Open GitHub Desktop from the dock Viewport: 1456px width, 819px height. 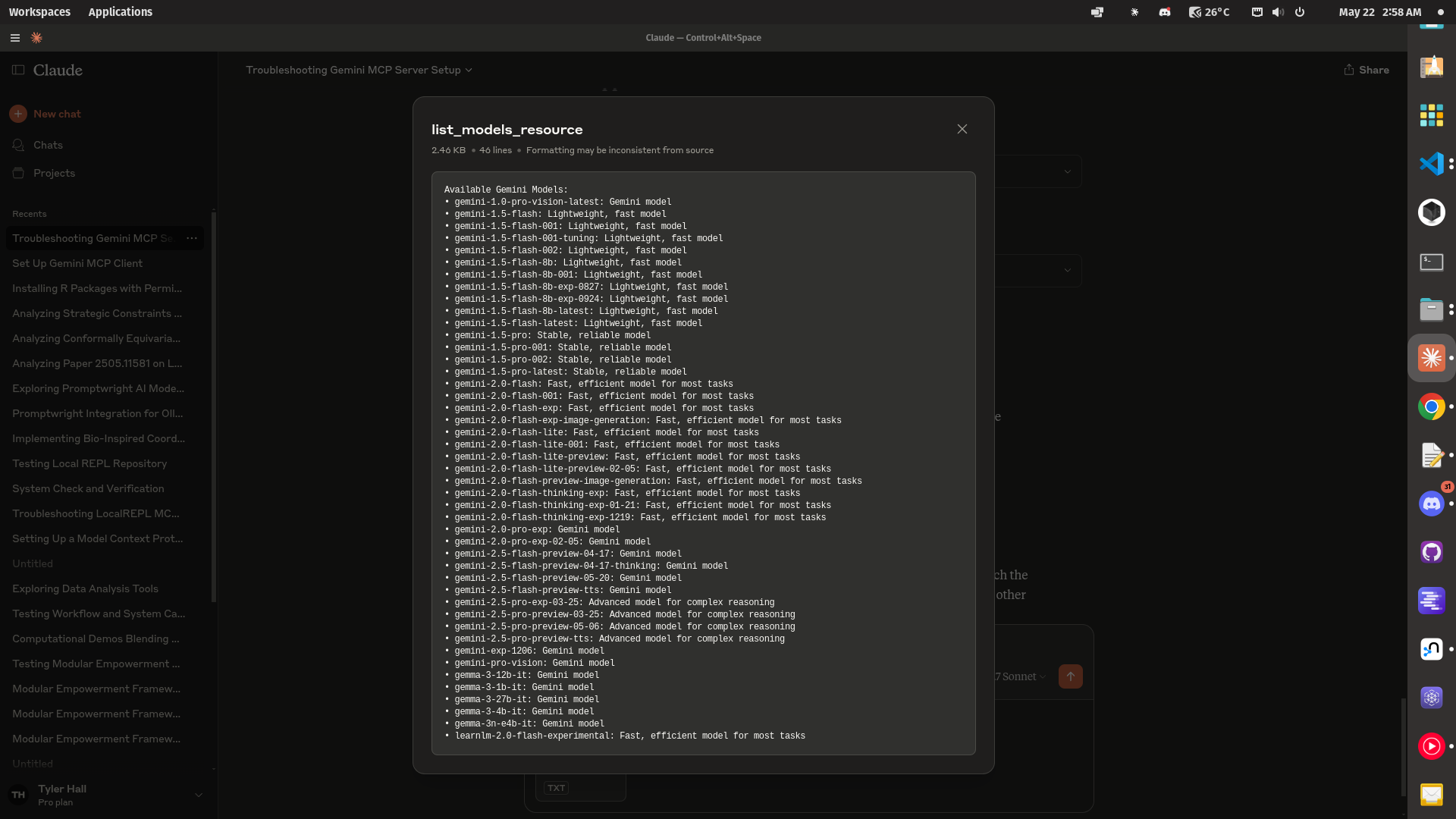click(1431, 552)
